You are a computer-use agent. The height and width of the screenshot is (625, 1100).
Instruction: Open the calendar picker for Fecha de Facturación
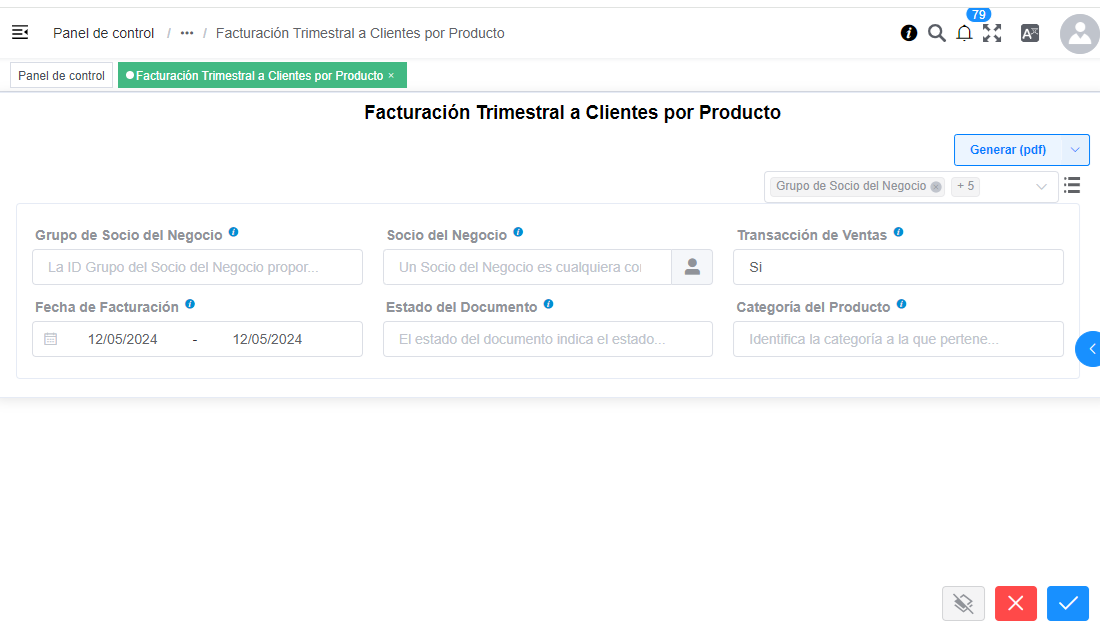(51, 339)
